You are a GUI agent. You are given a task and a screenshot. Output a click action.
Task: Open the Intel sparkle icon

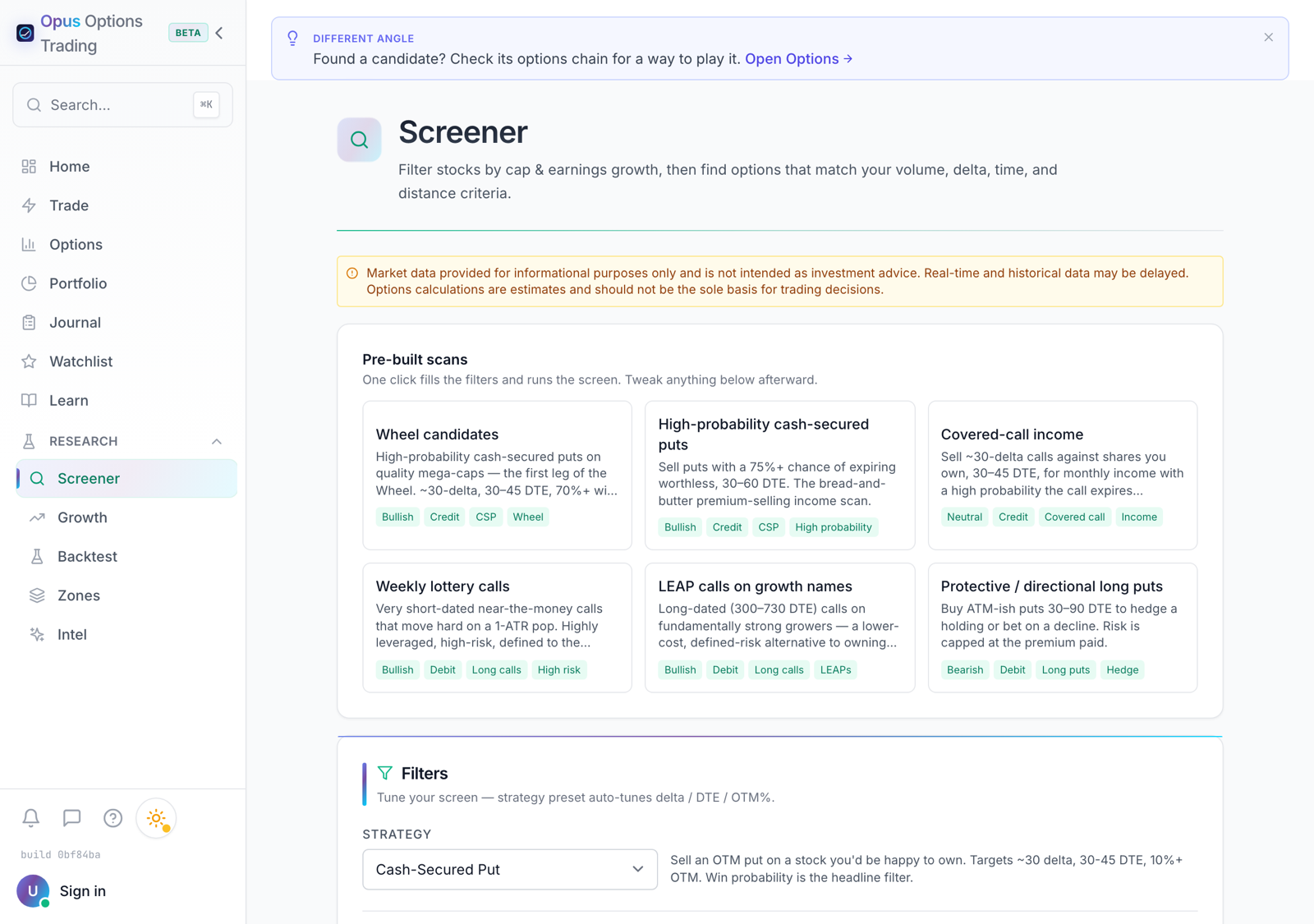point(37,634)
